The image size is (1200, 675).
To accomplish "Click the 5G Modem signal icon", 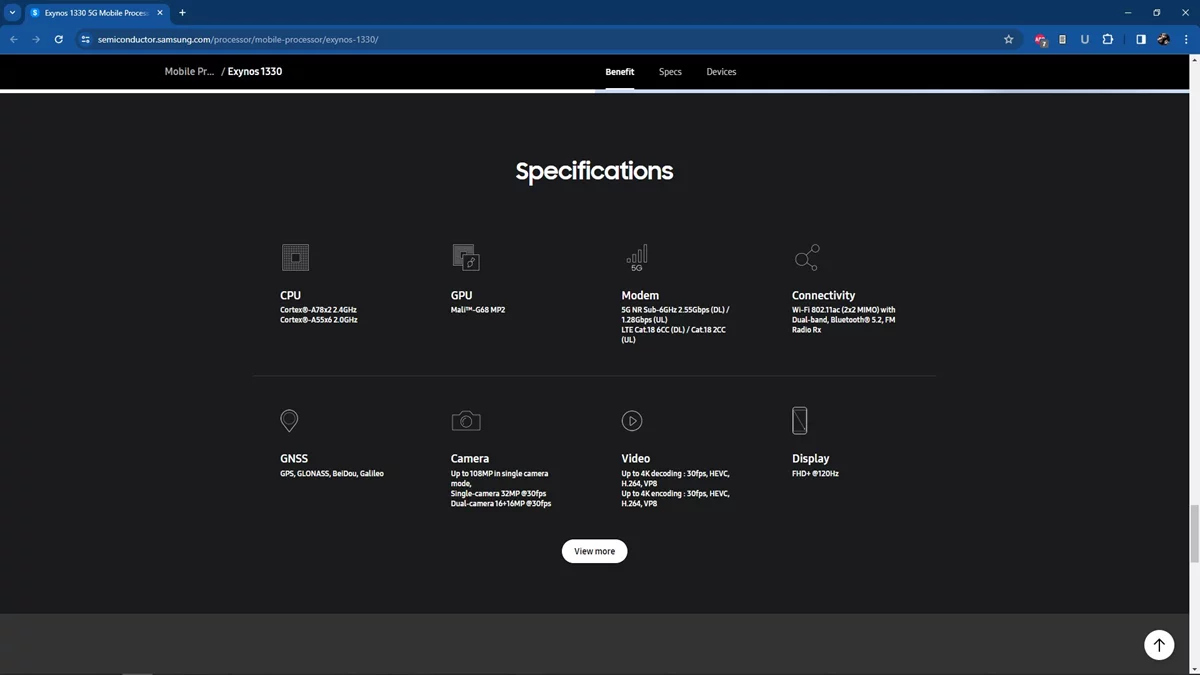I will tap(636, 258).
